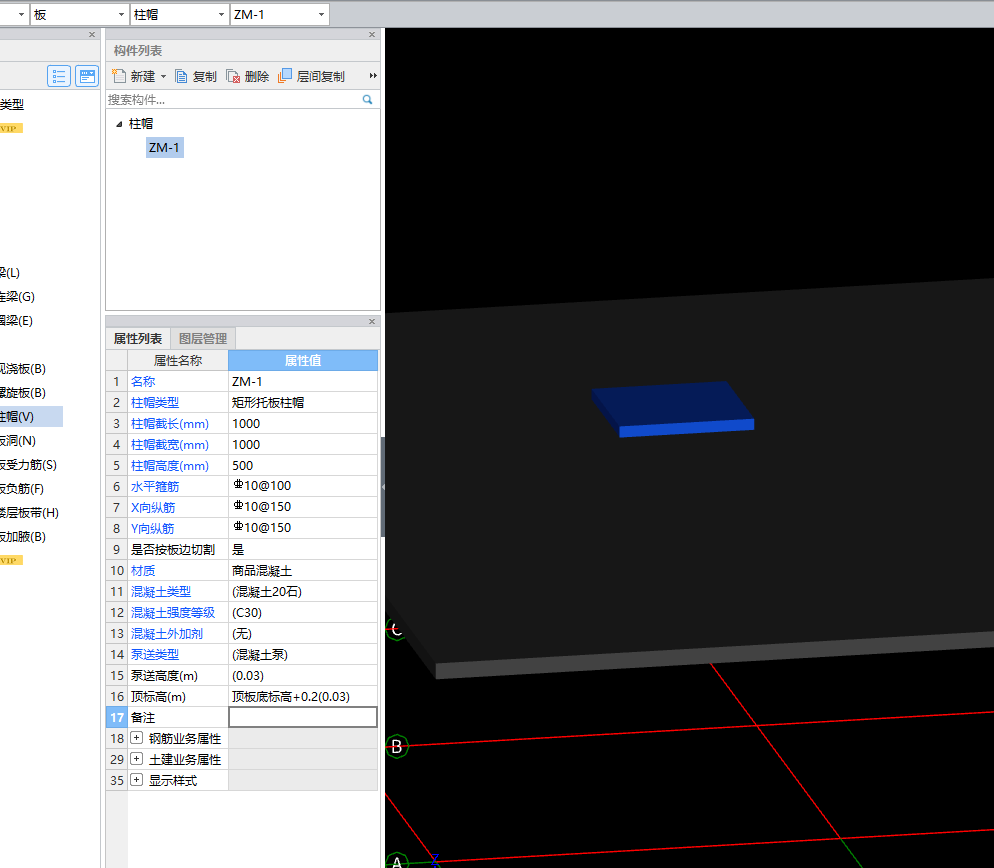Switch to 属性列表 tab
Viewport: 994px width, 868px height.
[x=138, y=339]
